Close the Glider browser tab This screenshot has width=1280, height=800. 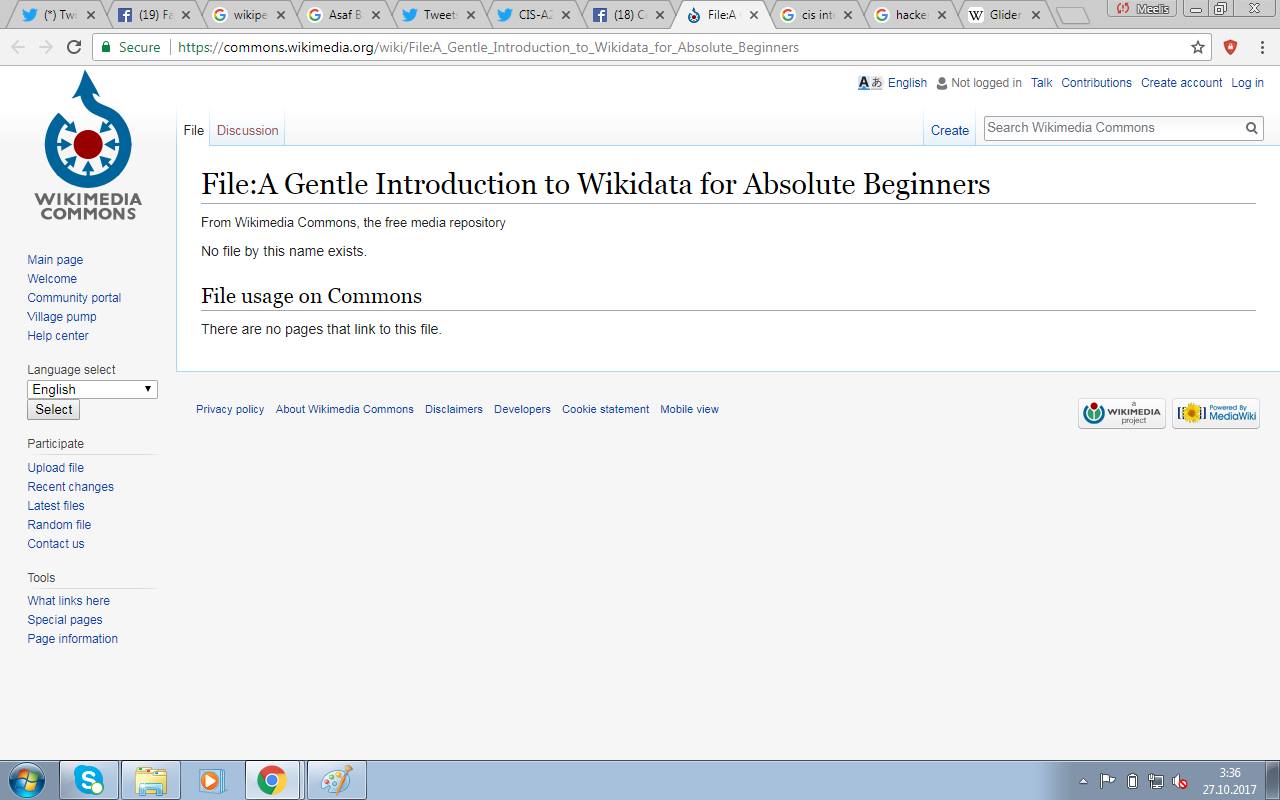1035,15
